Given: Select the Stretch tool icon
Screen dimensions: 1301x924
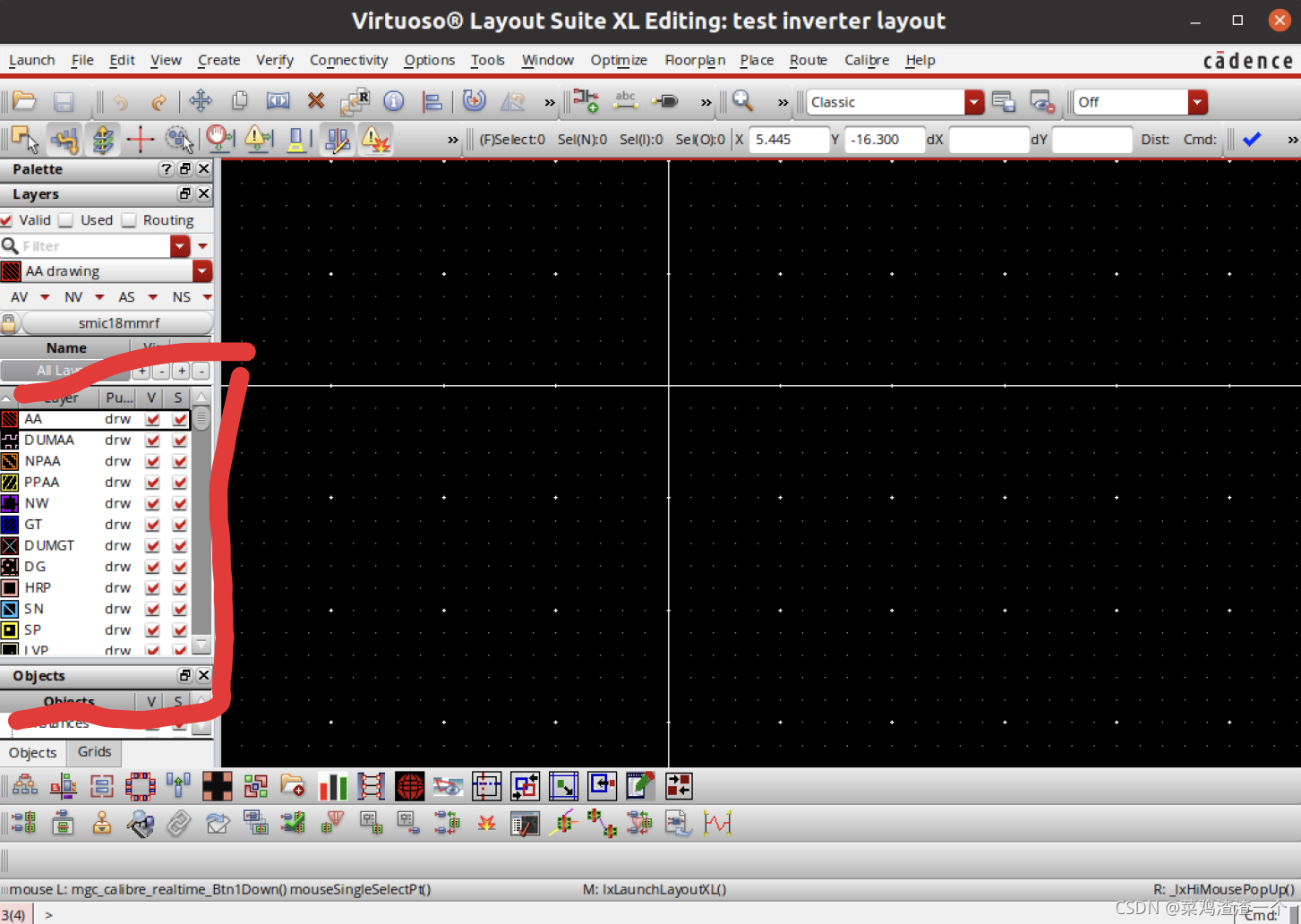Looking at the screenshot, I should click(278, 101).
